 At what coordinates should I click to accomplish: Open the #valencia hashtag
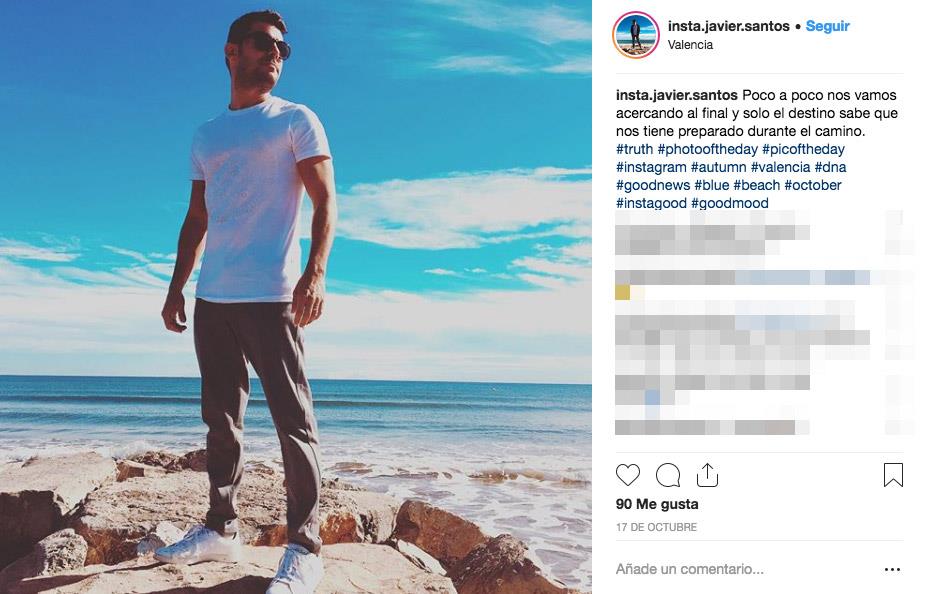click(x=780, y=167)
